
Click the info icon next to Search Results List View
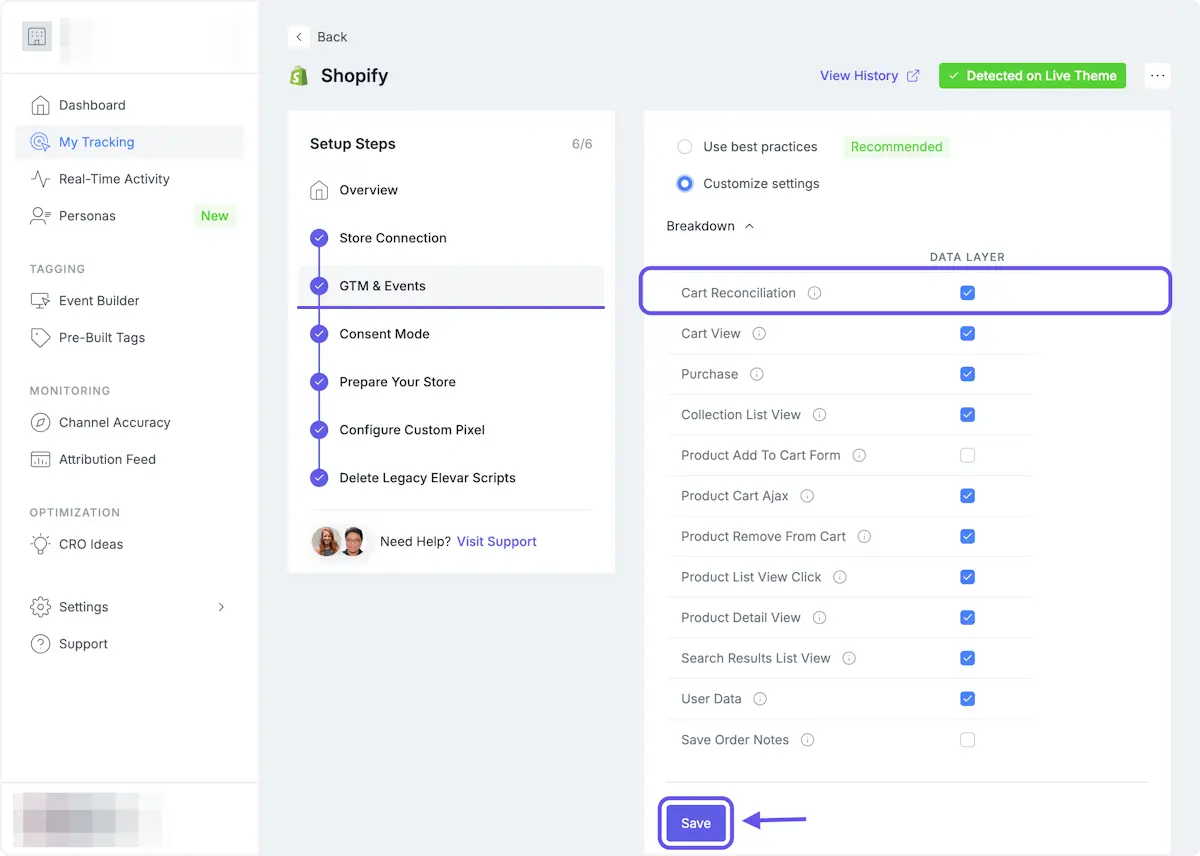click(849, 659)
